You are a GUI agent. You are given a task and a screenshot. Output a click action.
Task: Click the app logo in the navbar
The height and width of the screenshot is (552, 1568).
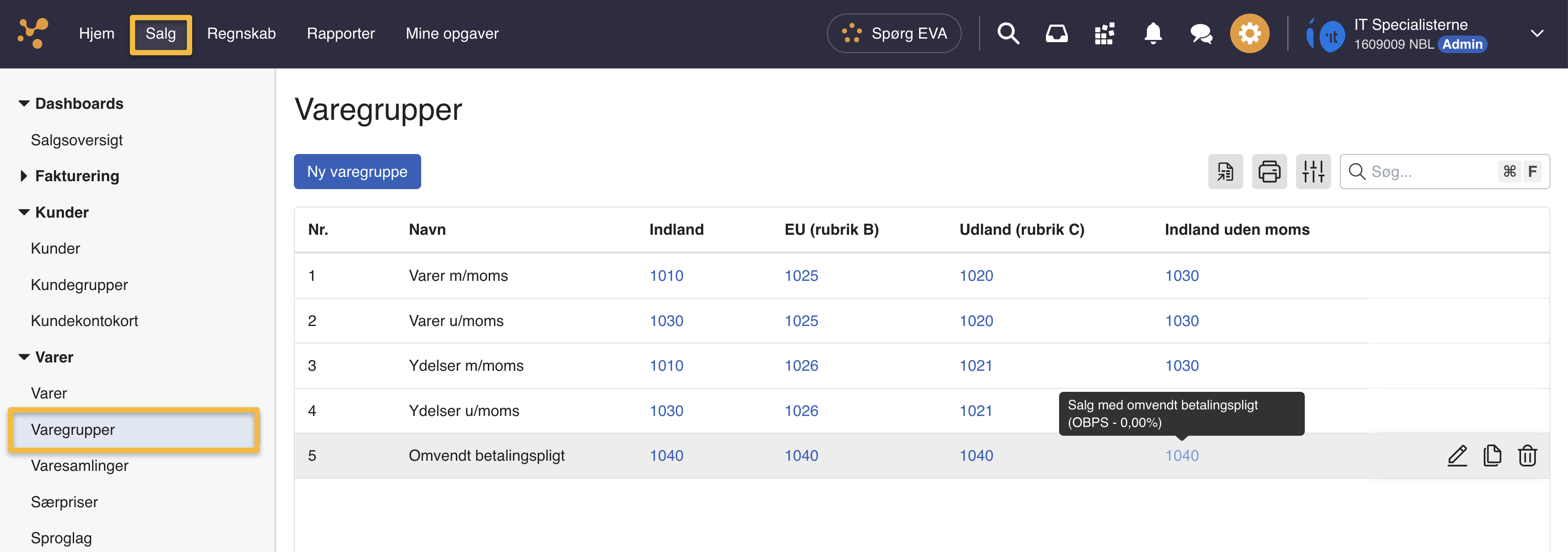point(33,33)
